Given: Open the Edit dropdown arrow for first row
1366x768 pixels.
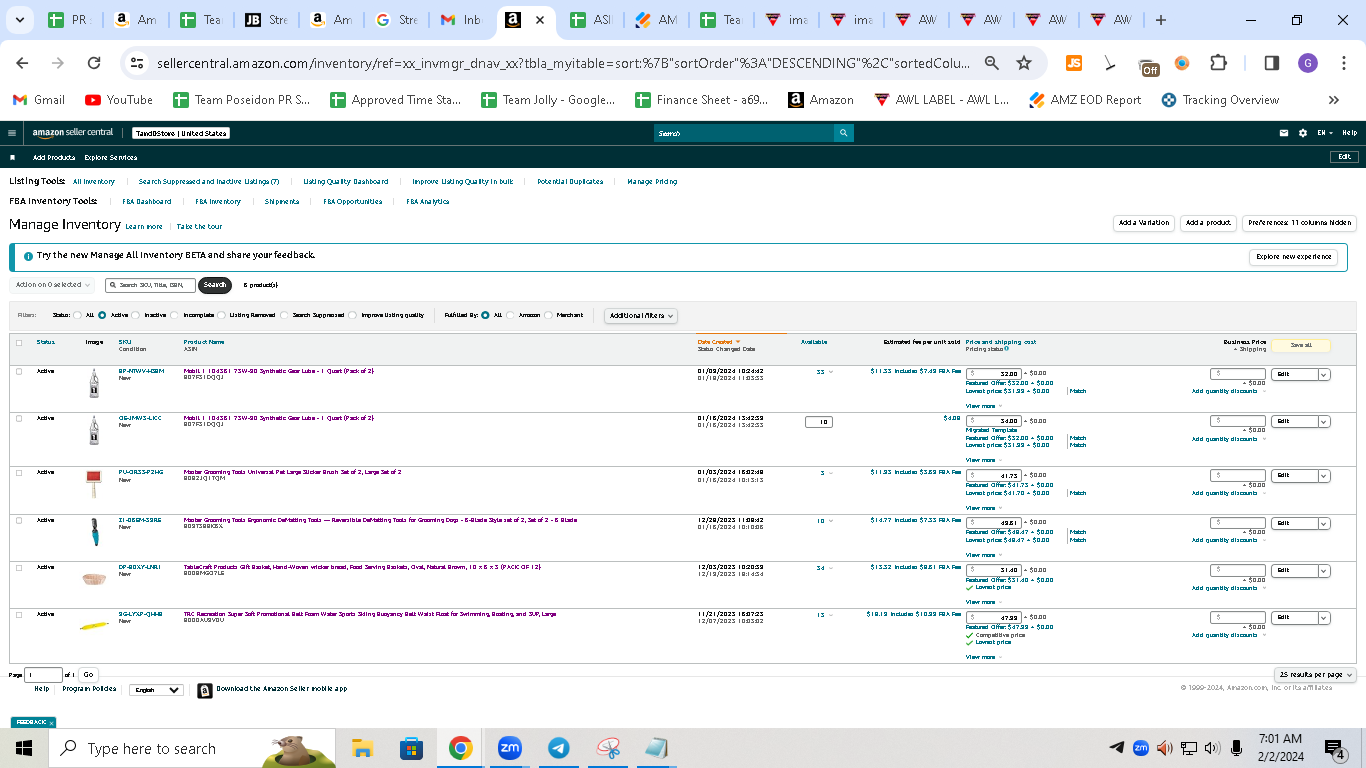Looking at the screenshot, I should pyautogui.click(x=1324, y=375).
